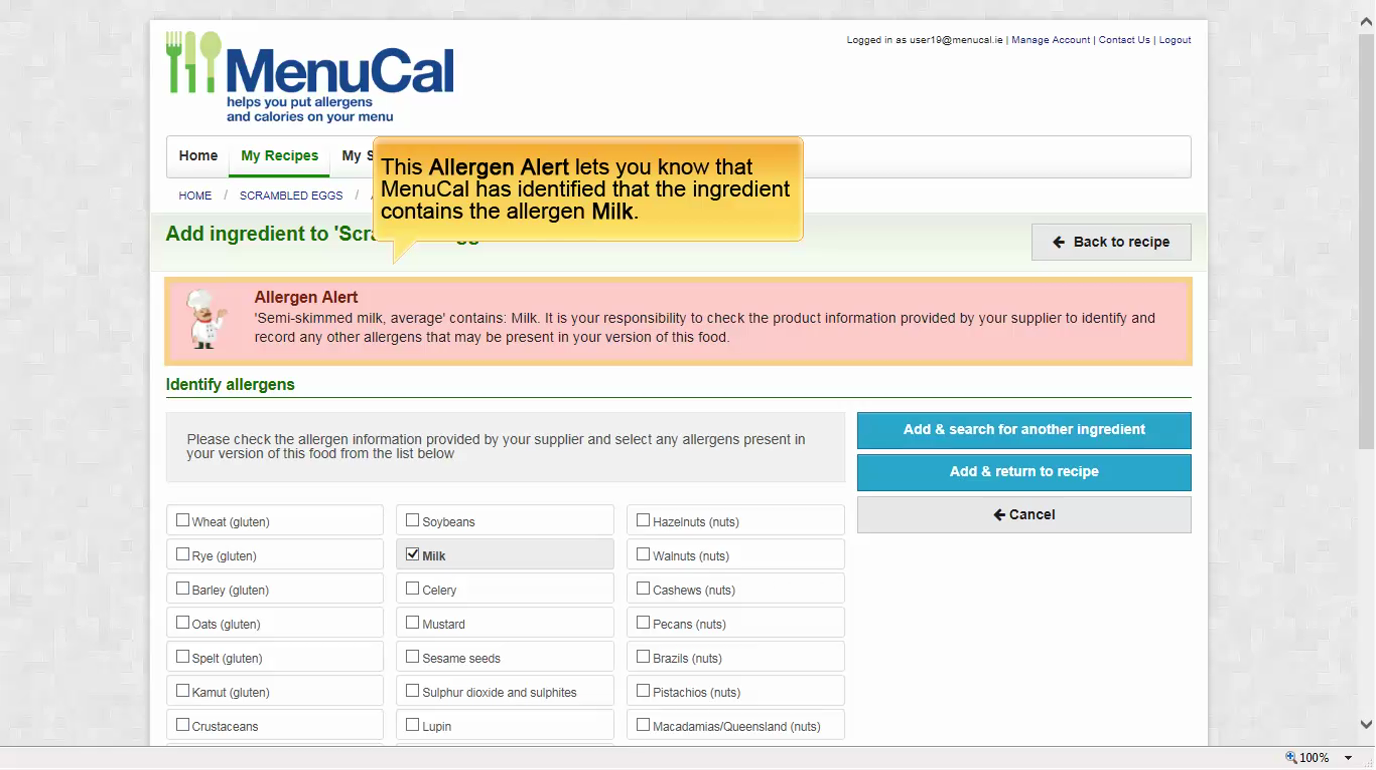
Task: Click the scrollbar down arrow
Action: 1364,724
